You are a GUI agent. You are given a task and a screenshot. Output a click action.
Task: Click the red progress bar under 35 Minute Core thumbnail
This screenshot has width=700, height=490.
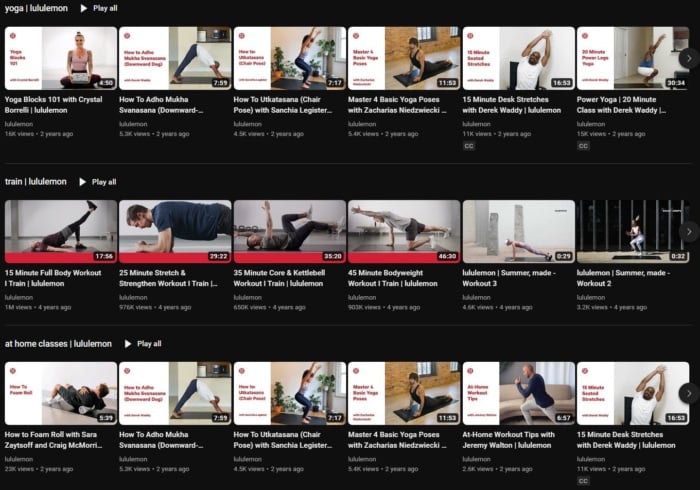(x=290, y=258)
